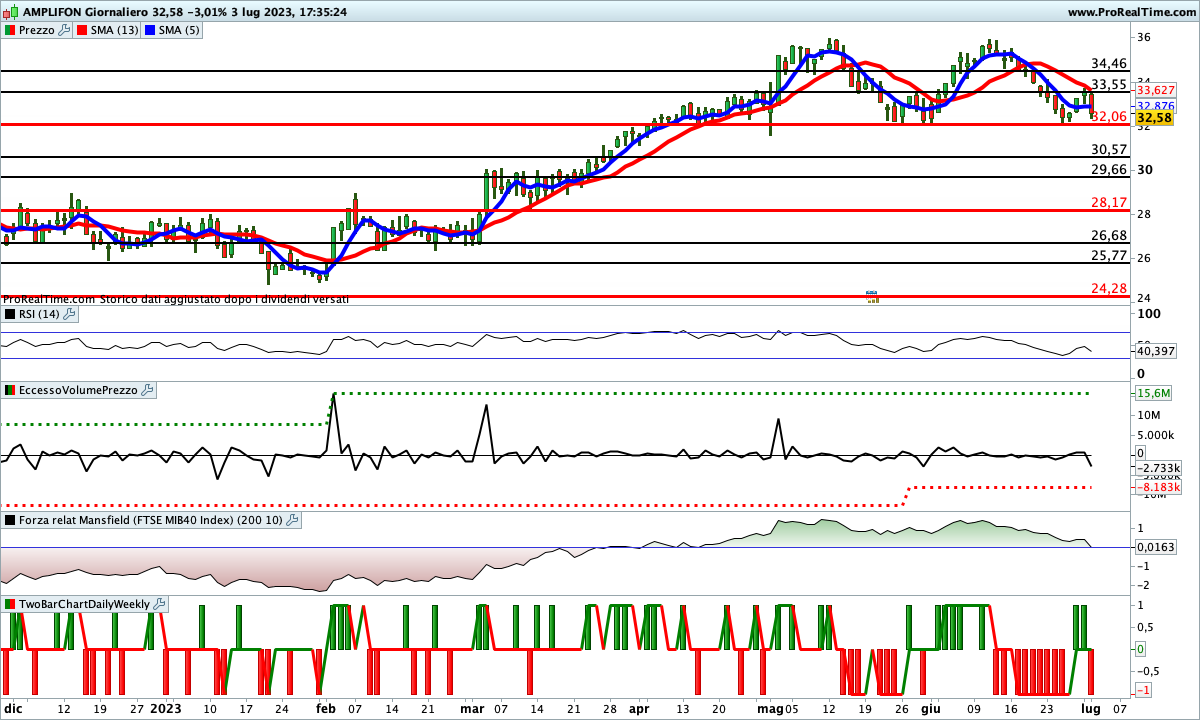Viewport: 1200px width, 720px height.
Task: Select the RSI (14) indicator label
Action: click(39, 314)
